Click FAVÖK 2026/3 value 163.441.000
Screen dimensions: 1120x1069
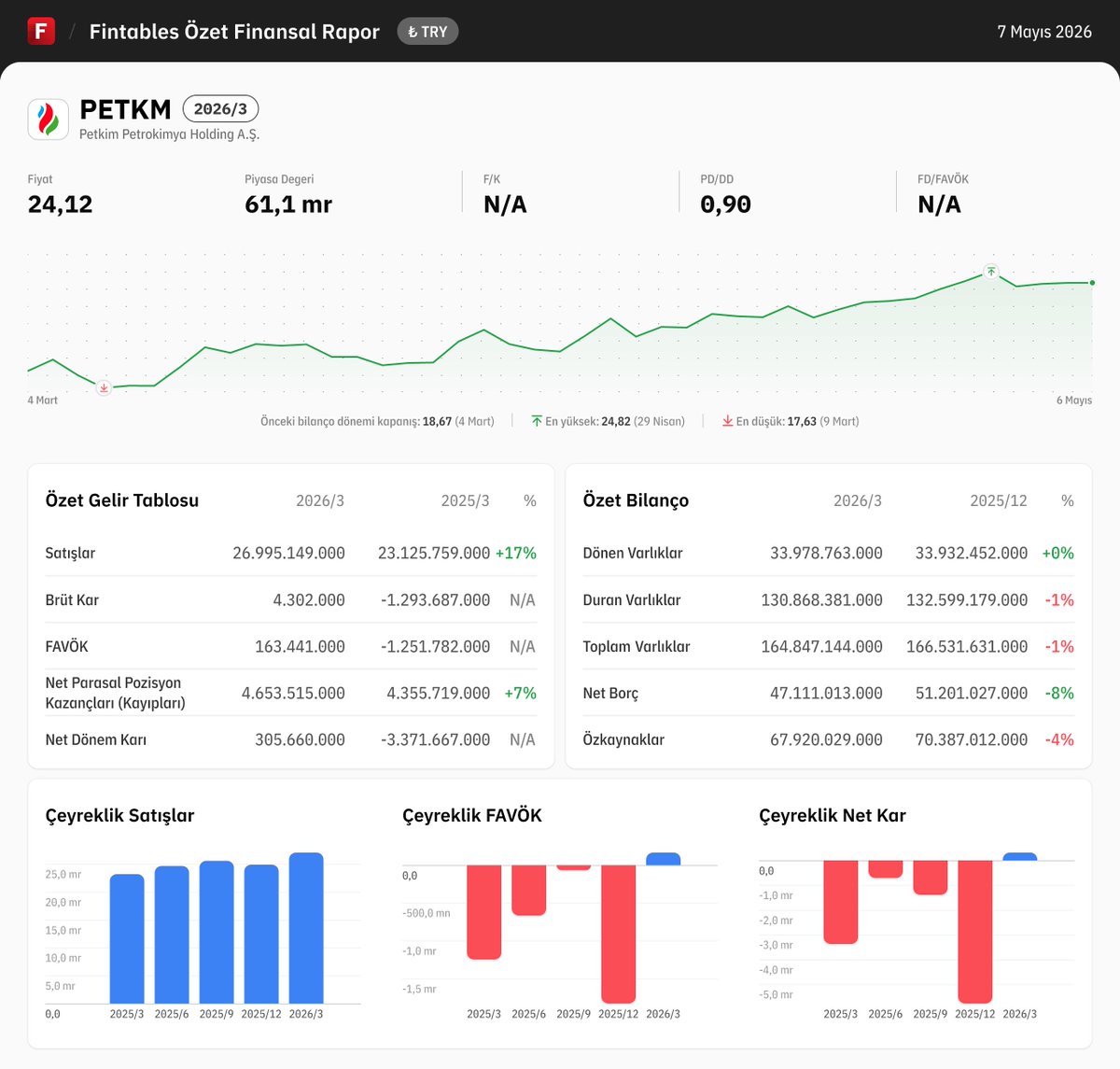(x=300, y=646)
